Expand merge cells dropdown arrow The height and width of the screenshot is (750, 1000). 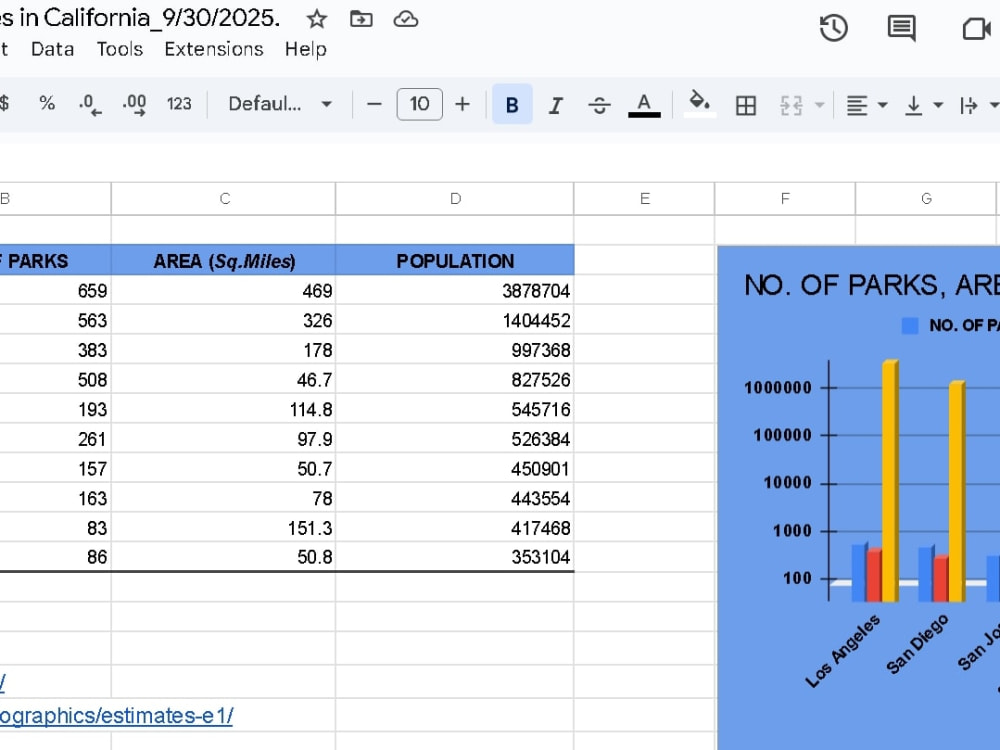tap(820, 105)
